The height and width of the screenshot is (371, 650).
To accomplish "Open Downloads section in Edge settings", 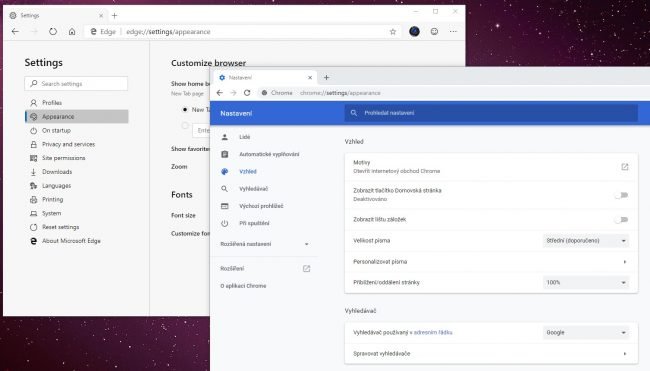I will point(77,172).
